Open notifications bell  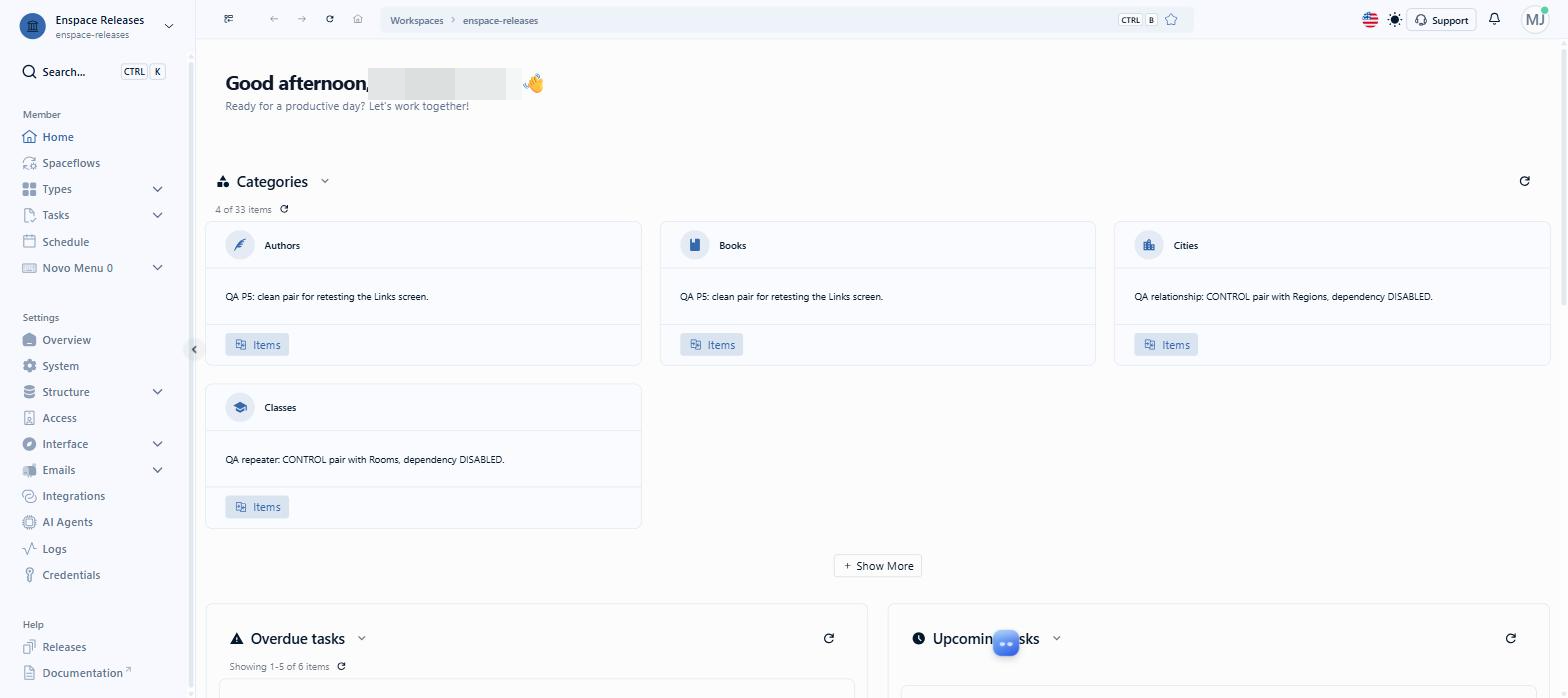pos(1495,19)
